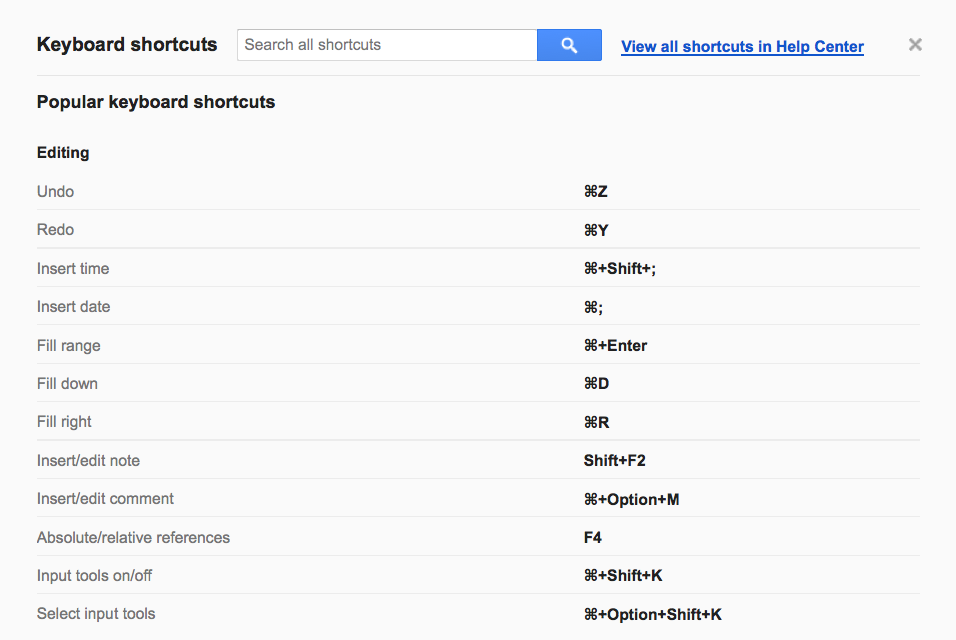Viewport: 956px width, 640px height.
Task: Close the Keyboard shortcuts dialog
Action: click(915, 45)
